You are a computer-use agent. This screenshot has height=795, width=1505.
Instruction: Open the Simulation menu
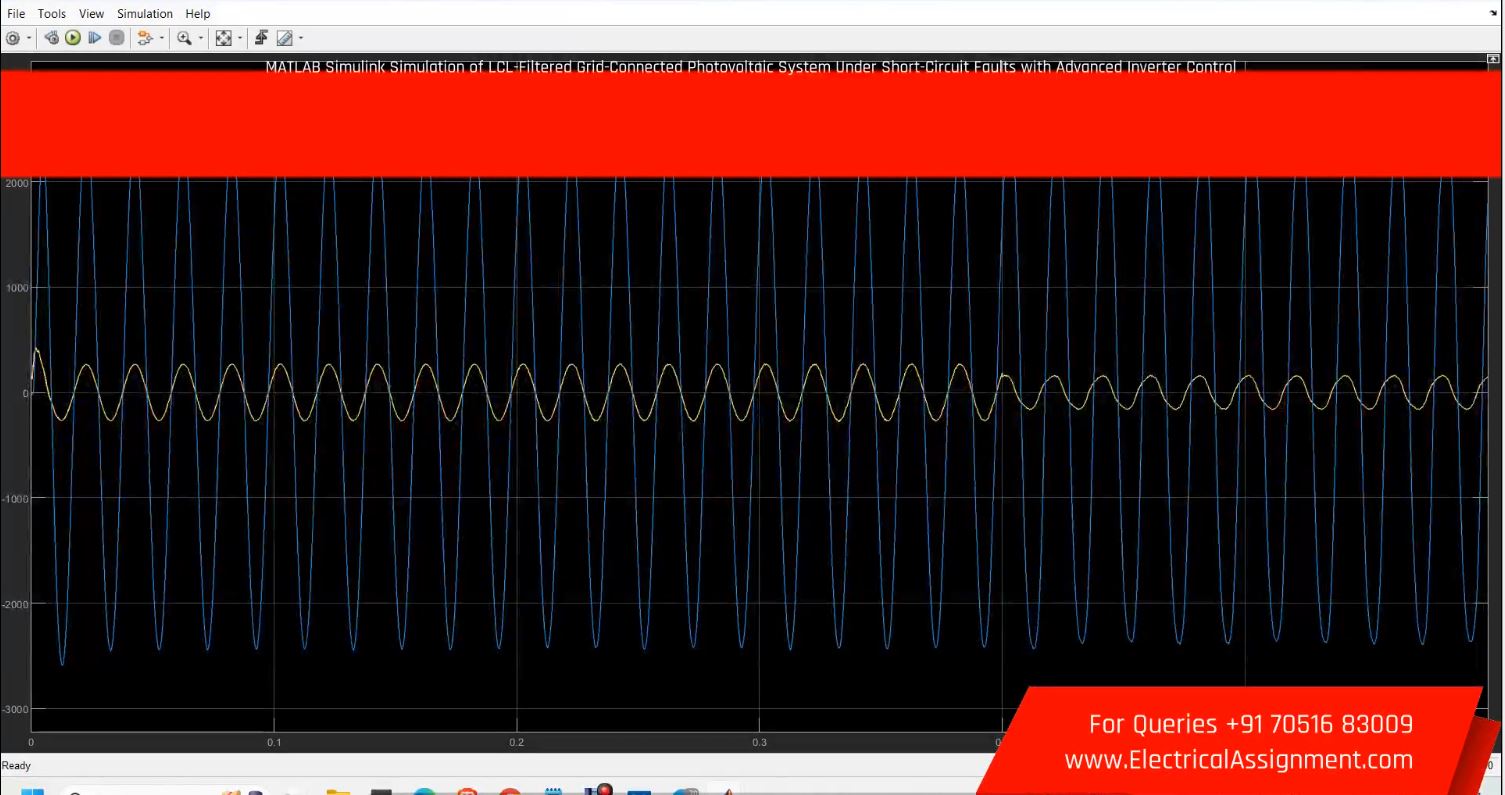pos(144,14)
